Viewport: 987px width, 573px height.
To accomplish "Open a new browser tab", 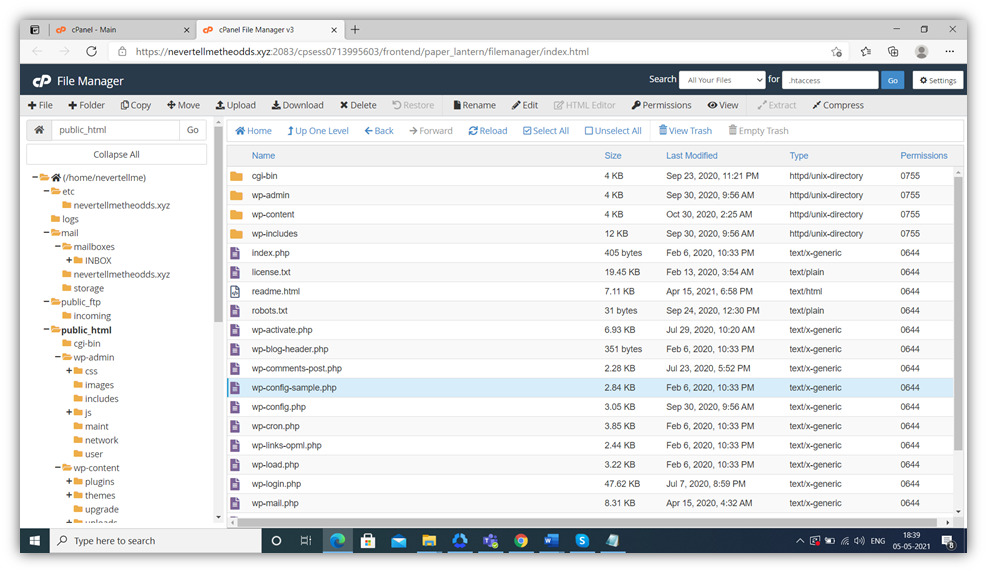I will click(x=355, y=30).
